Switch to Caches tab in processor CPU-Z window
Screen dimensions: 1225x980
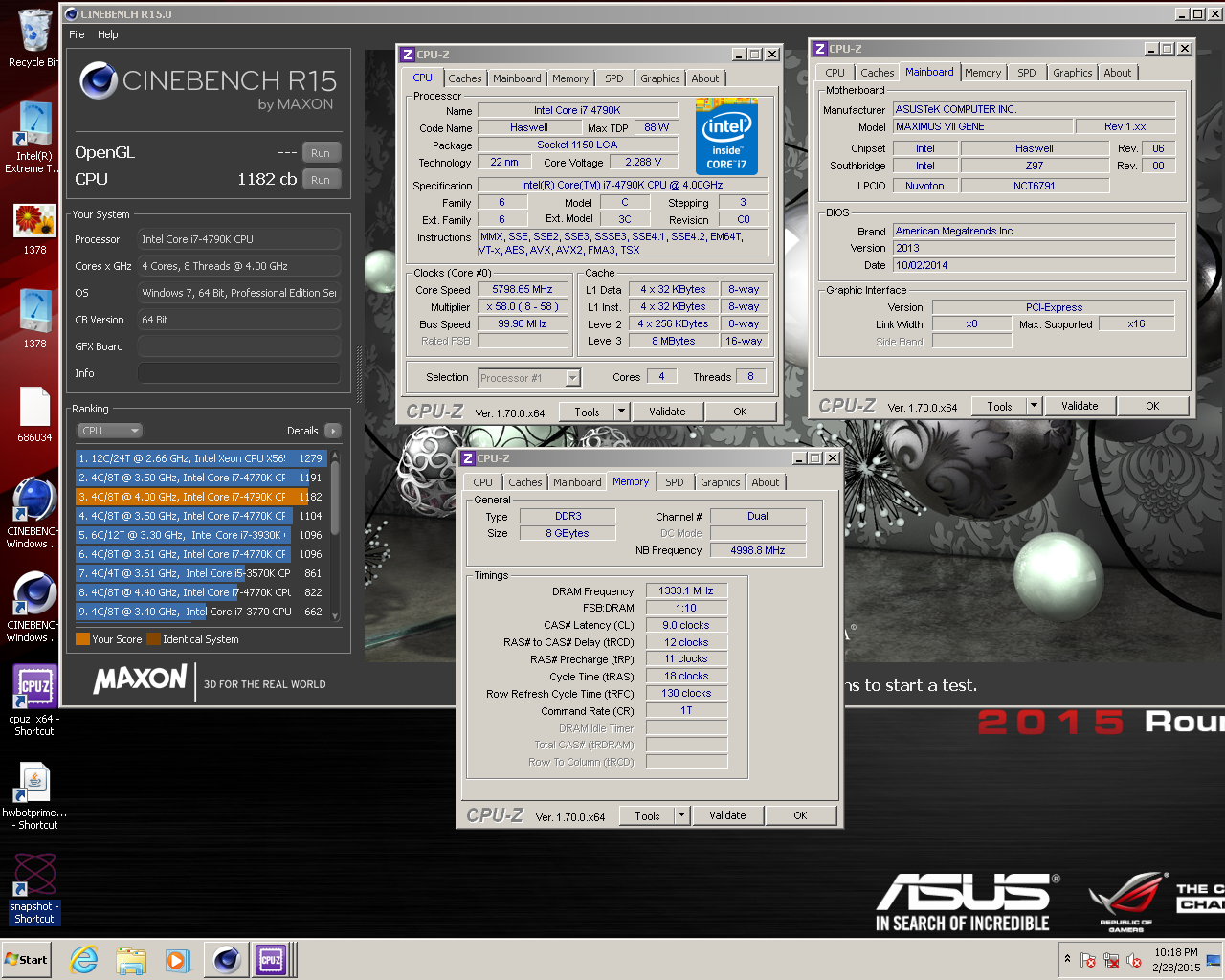coord(465,78)
